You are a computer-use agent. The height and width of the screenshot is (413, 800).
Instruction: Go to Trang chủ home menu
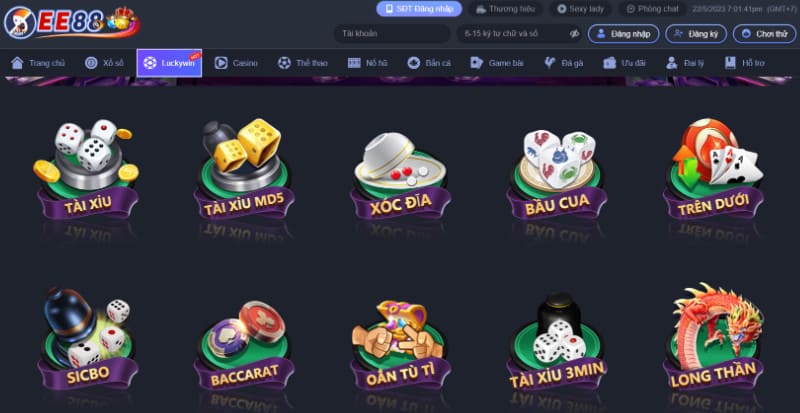pyautogui.click(x=38, y=63)
